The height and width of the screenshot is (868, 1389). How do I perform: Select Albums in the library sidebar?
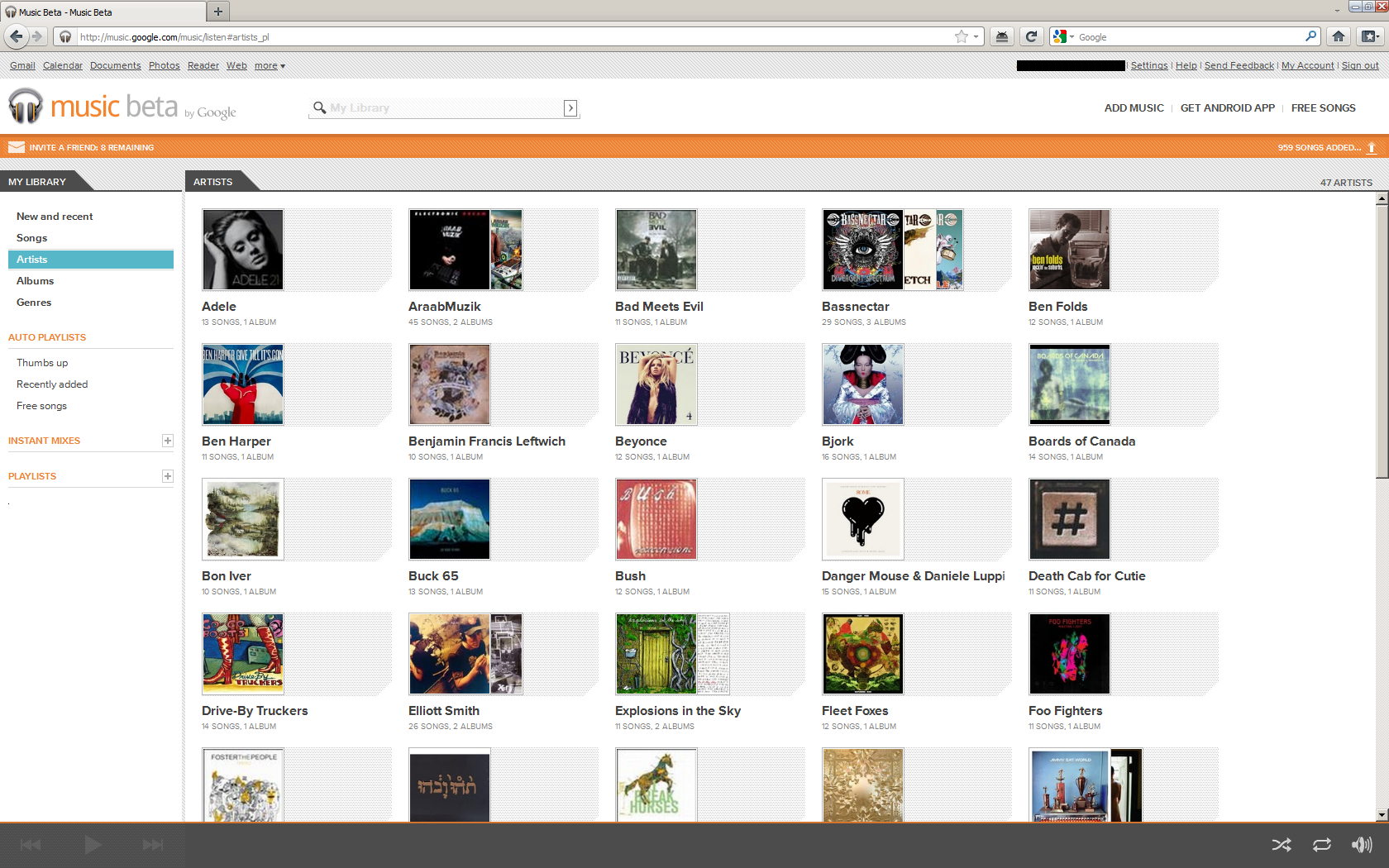point(35,281)
